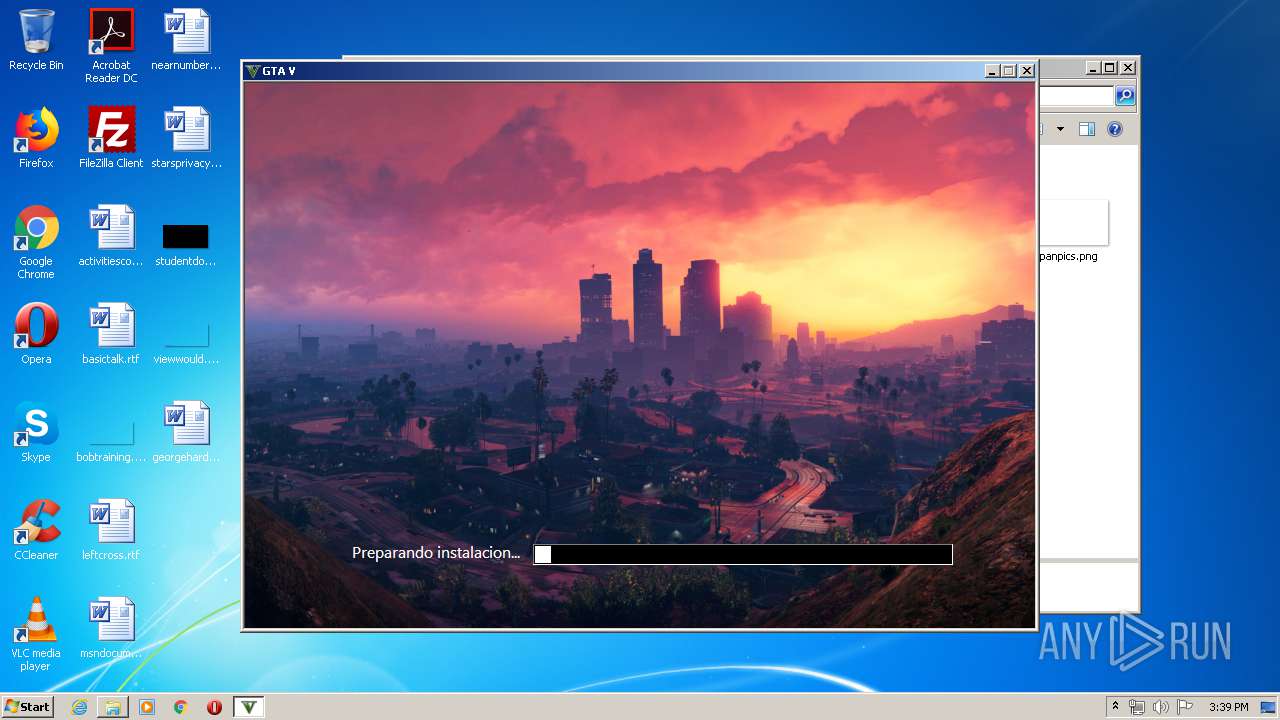Open Google Chrome desktop shortcut
The width and height of the screenshot is (1280, 720).
tap(36, 242)
